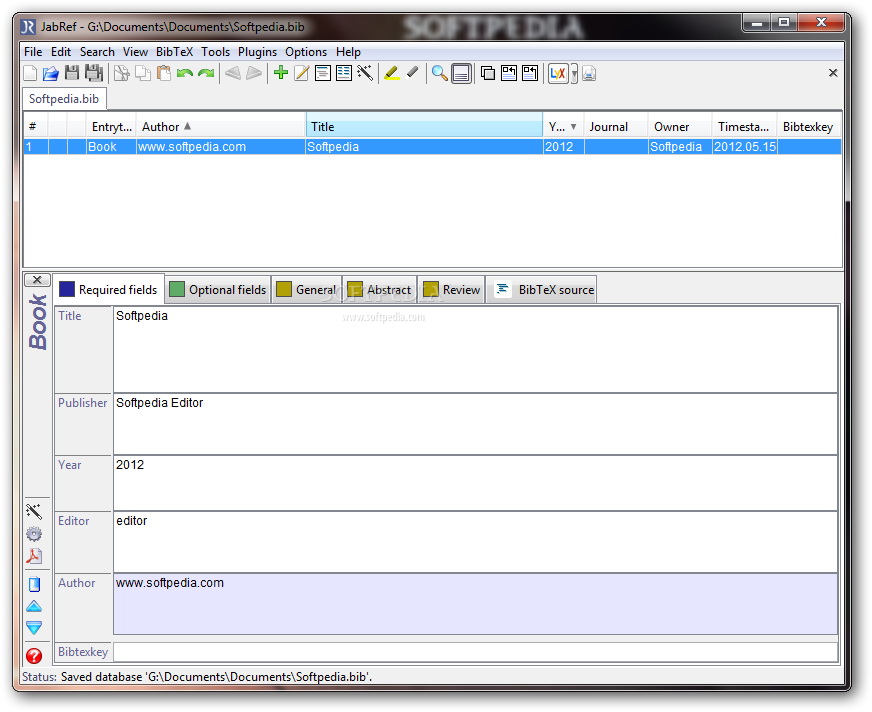Image resolution: width=872 pixels, height=712 pixels.
Task: Mark entries with the yellow highlighter icon
Action: pyautogui.click(x=392, y=73)
